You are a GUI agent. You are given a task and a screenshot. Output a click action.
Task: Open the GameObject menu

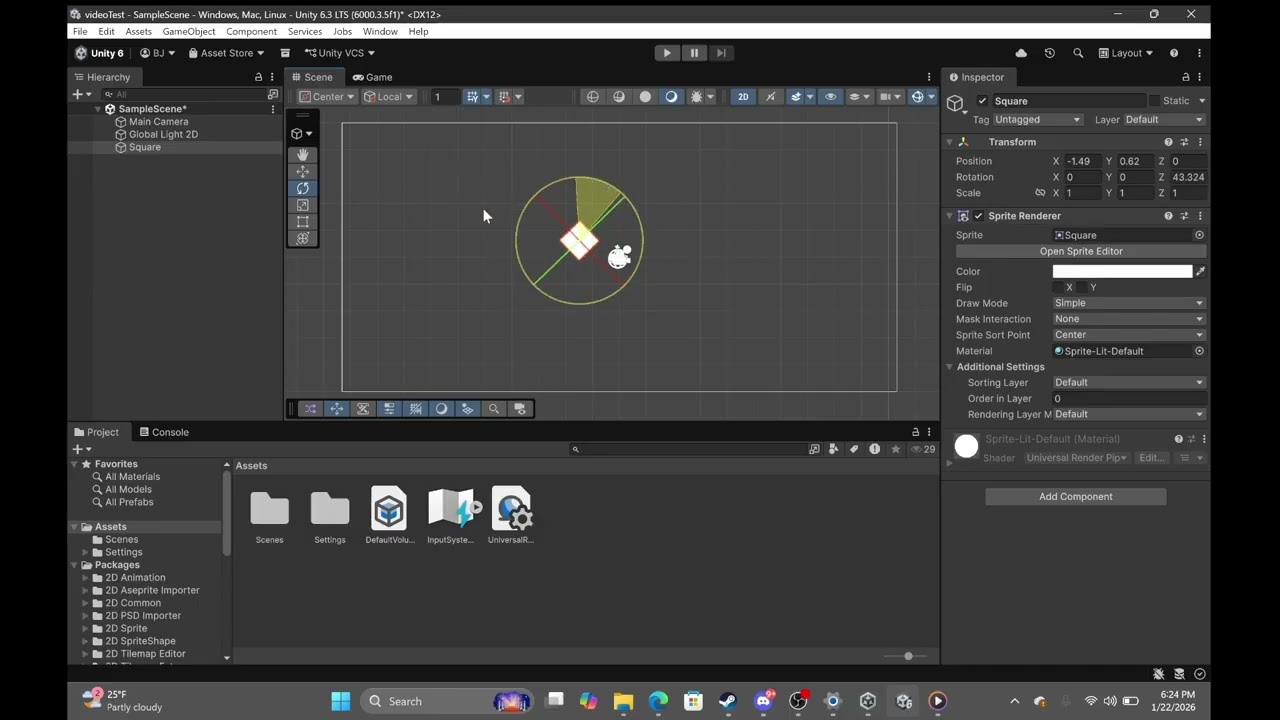click(189, 32)
